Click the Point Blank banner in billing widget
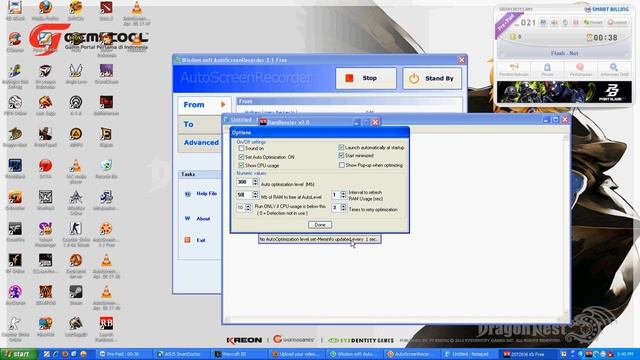Viewport: 640px width, 360px height. click(x=564, y=92)
